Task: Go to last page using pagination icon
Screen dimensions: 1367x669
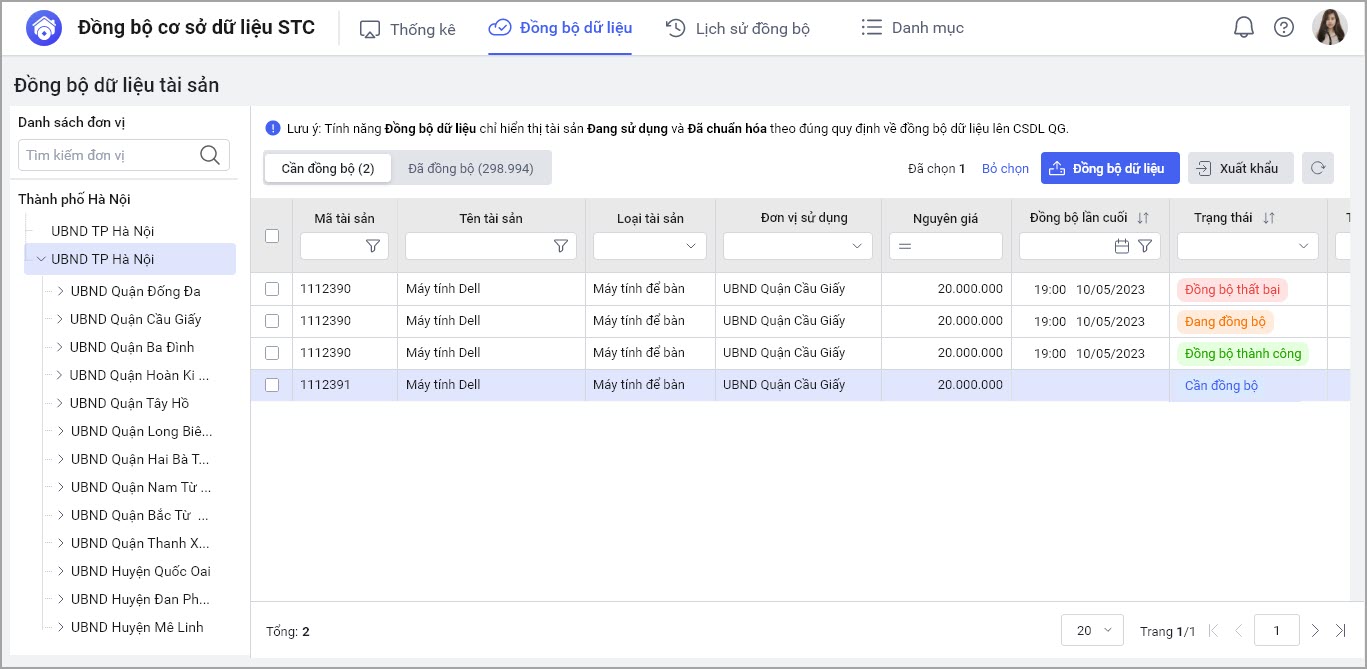Action: pyautogui.click(x=1341, y=631)
